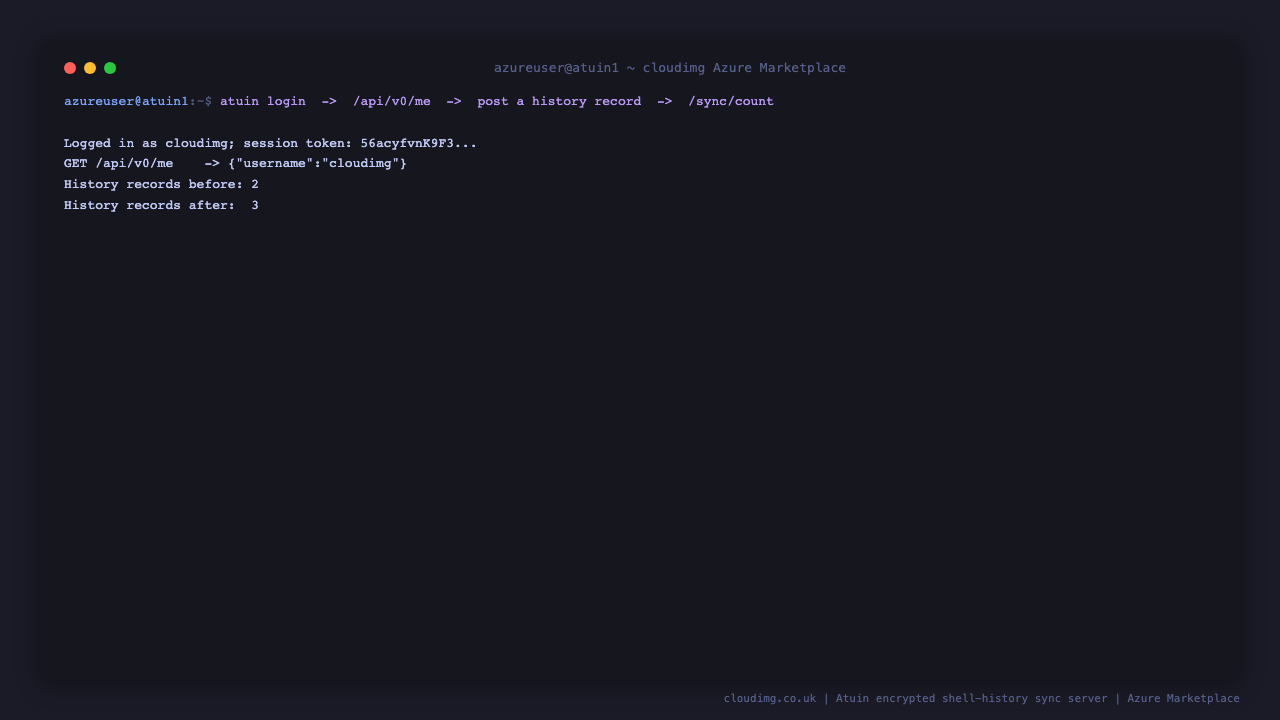Click '/sync/count' in the command line
The height and width of the screenshot is (720, 1280).
(x=731, y=102)
